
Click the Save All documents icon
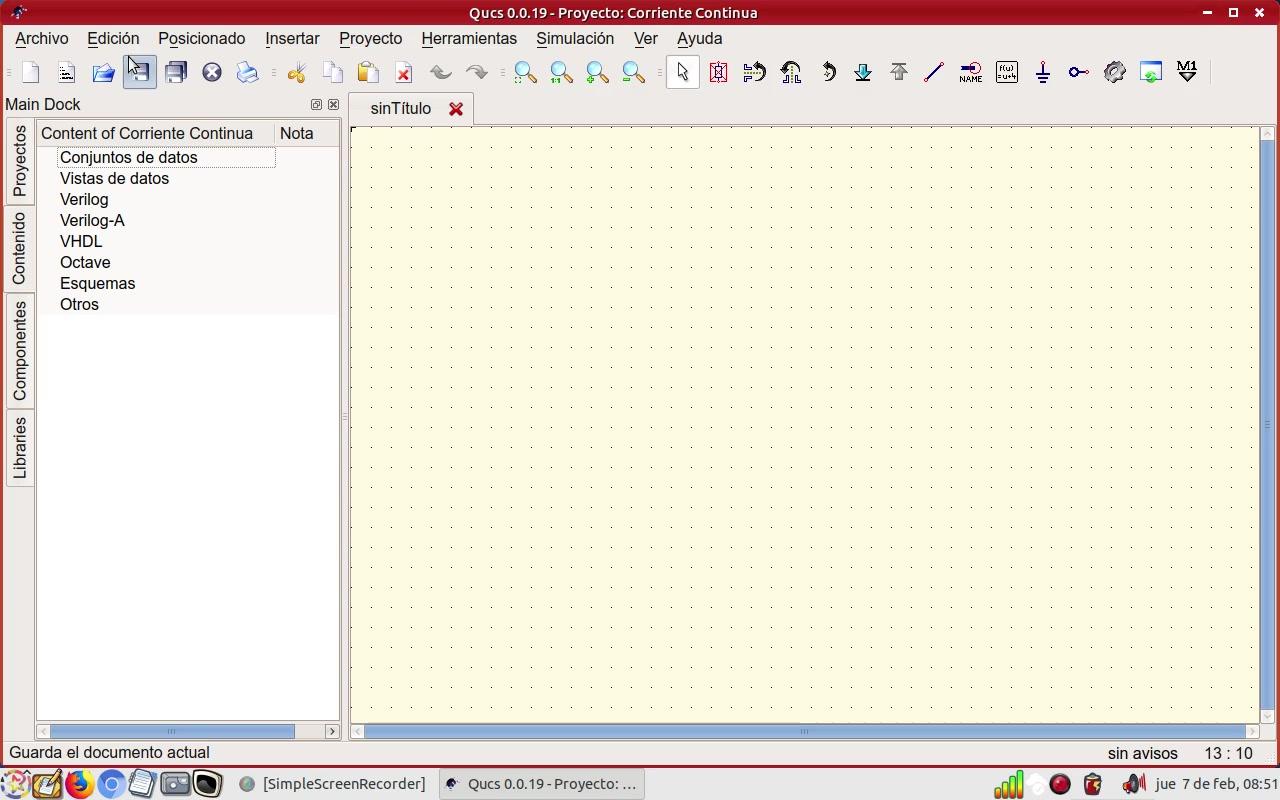point(176,72)
